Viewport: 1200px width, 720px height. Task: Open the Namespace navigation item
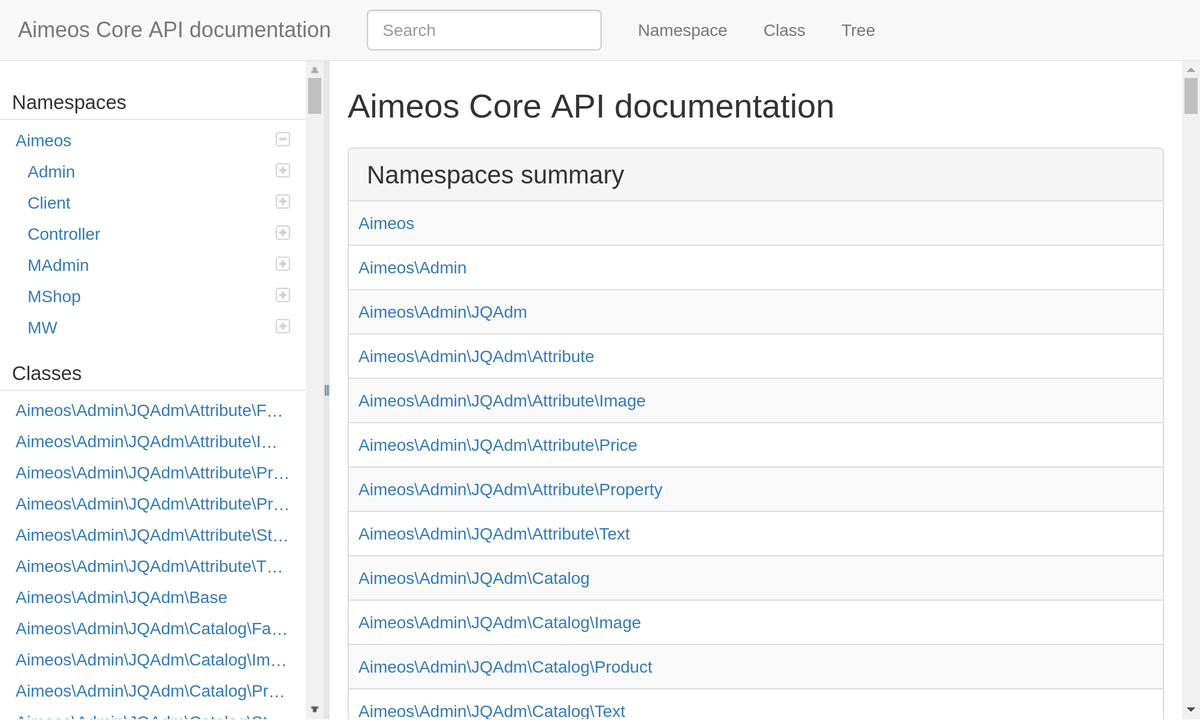click(682, 30)
